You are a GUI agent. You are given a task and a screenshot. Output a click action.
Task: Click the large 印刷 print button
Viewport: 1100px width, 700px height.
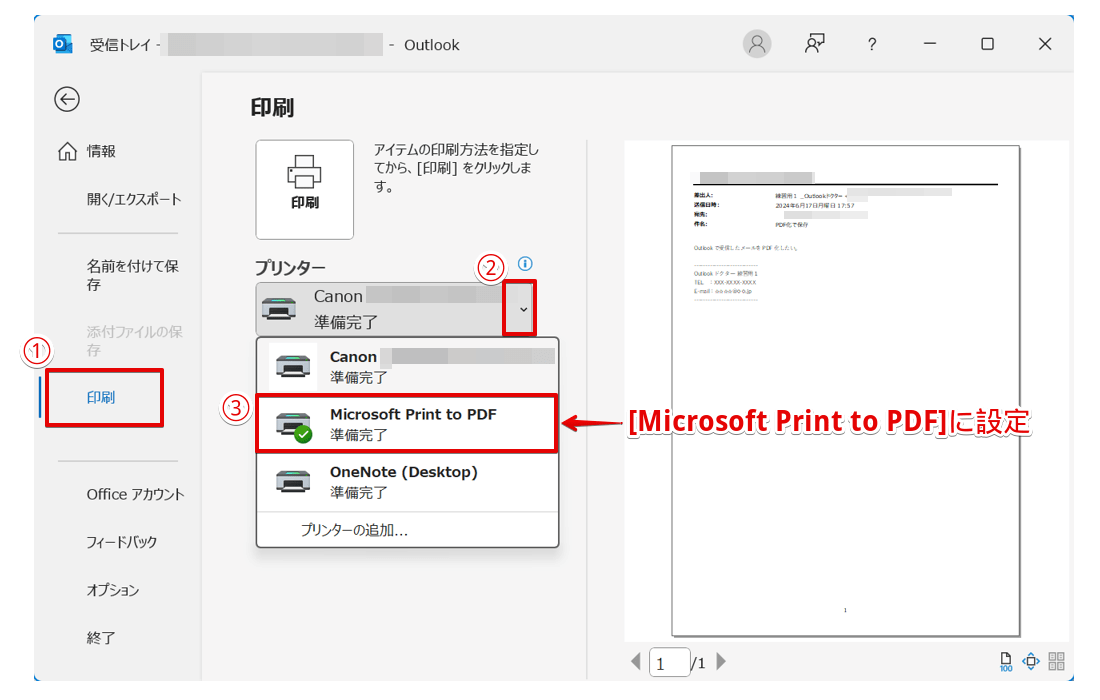tap(304, 189)
